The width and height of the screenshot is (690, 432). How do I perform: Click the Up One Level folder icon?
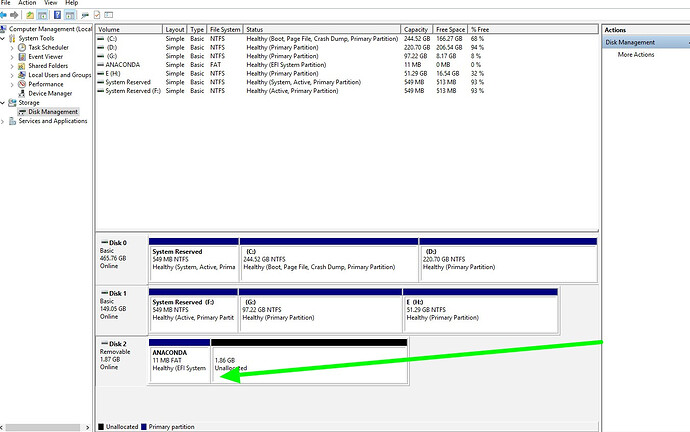coord(30,15)
